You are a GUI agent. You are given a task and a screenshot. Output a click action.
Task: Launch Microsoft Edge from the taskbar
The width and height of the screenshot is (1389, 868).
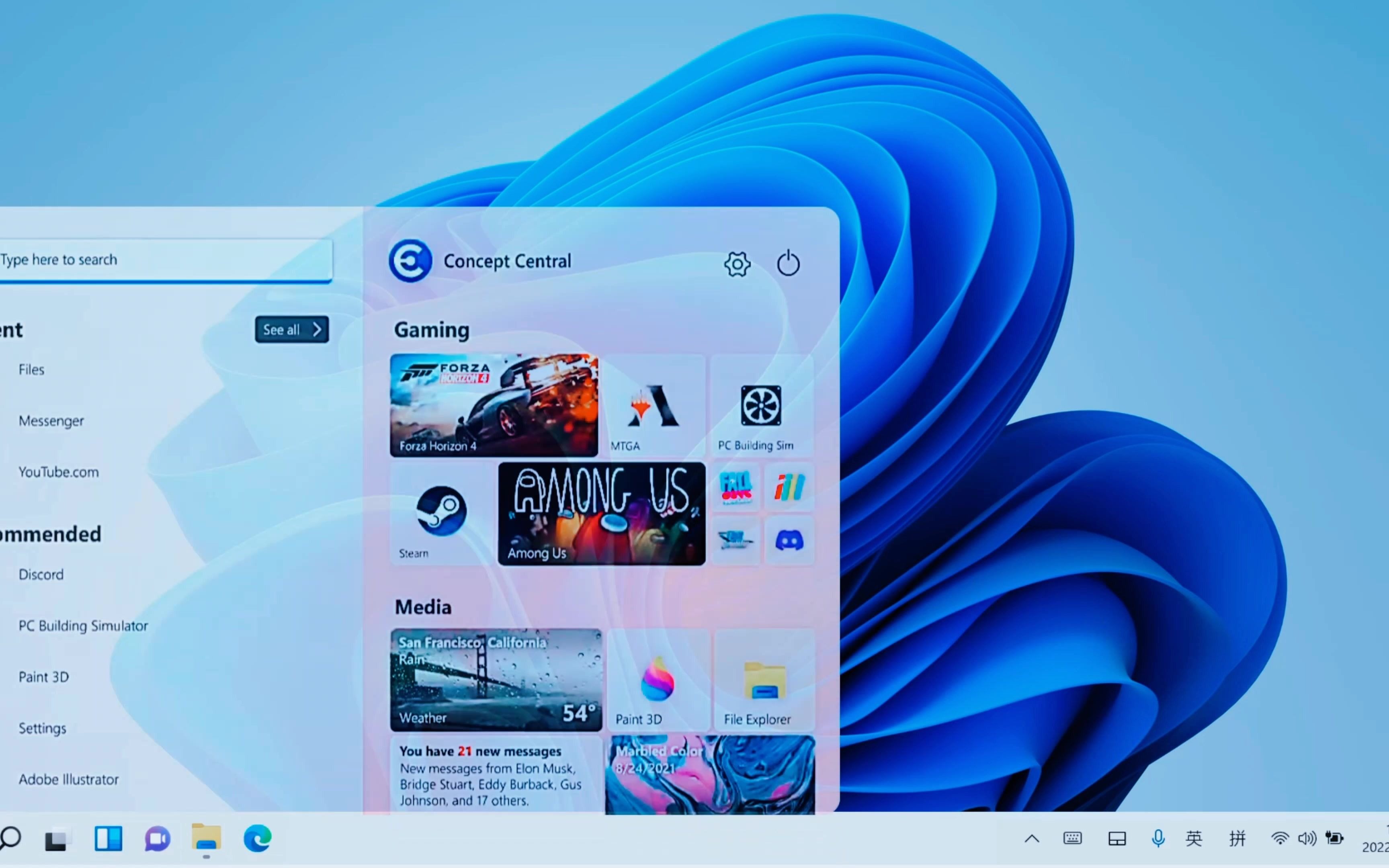click(x=258, y=839)
